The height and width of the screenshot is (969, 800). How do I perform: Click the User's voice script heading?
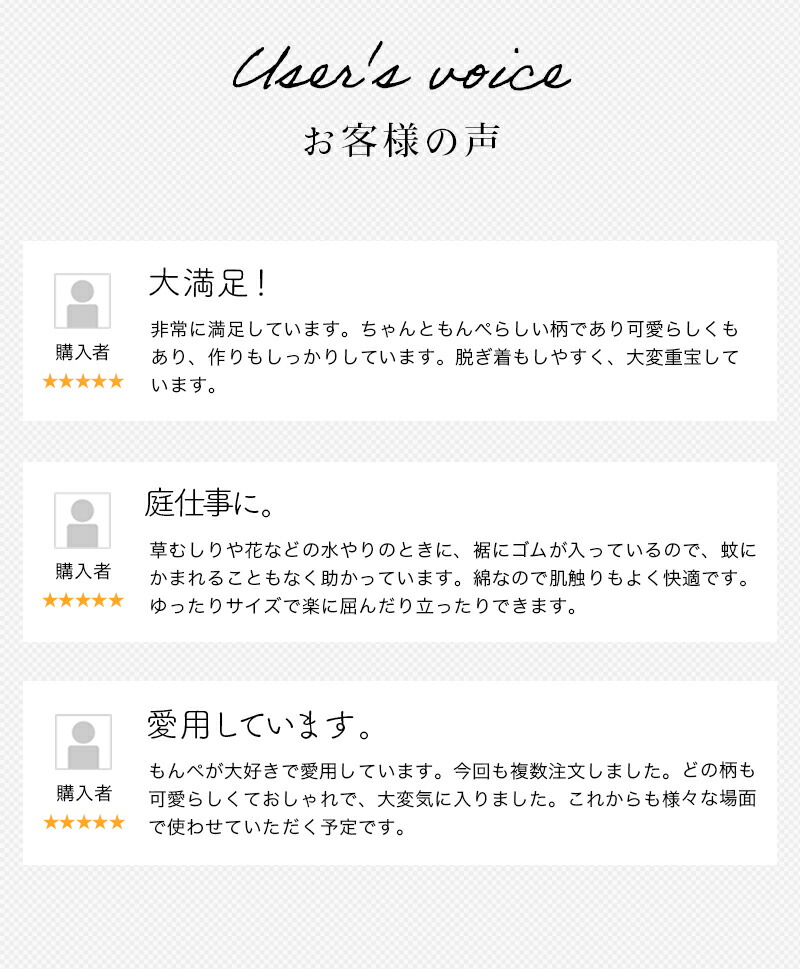[x=401, y=69]
